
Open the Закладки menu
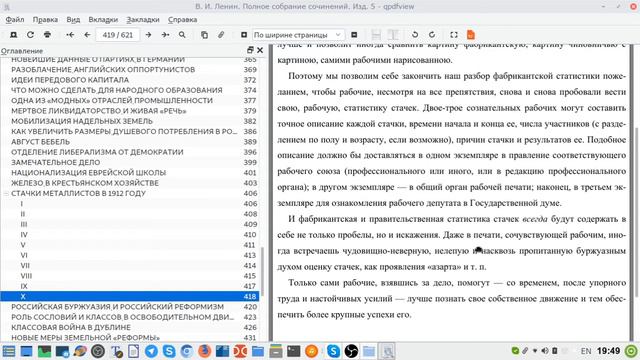click(143, 20)
